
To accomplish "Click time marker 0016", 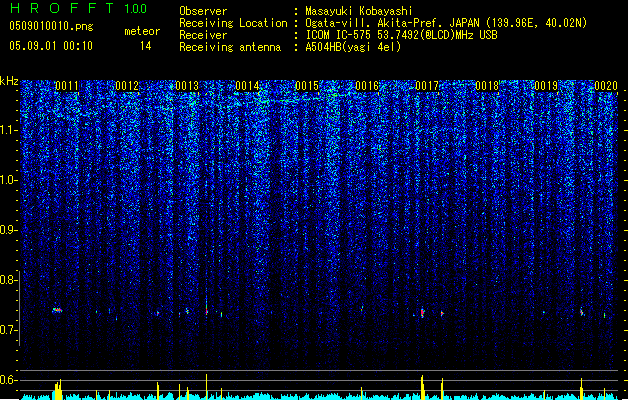I will [367, 86].
